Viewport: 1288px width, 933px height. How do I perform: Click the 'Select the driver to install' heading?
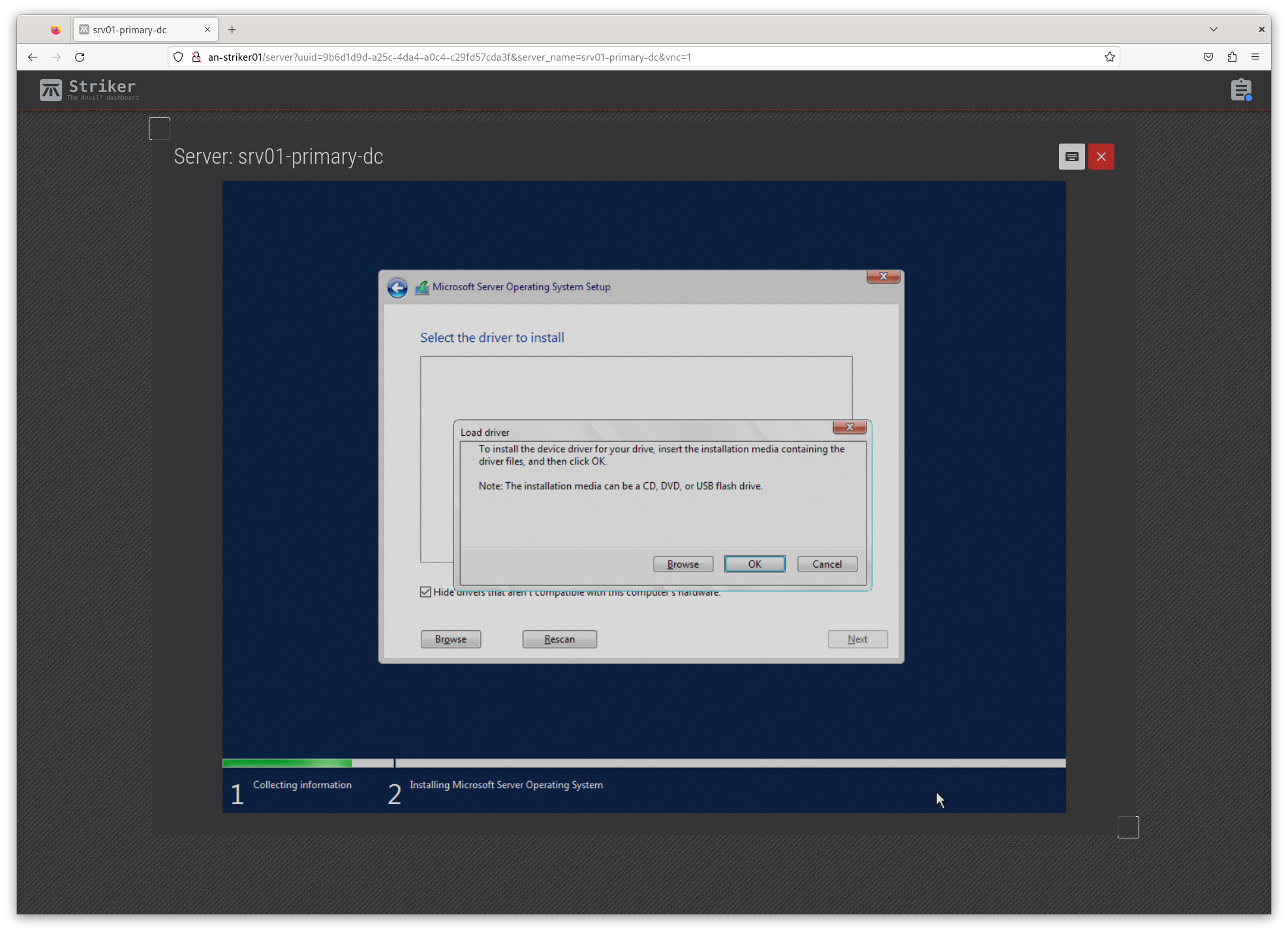(x=492, y=337)
